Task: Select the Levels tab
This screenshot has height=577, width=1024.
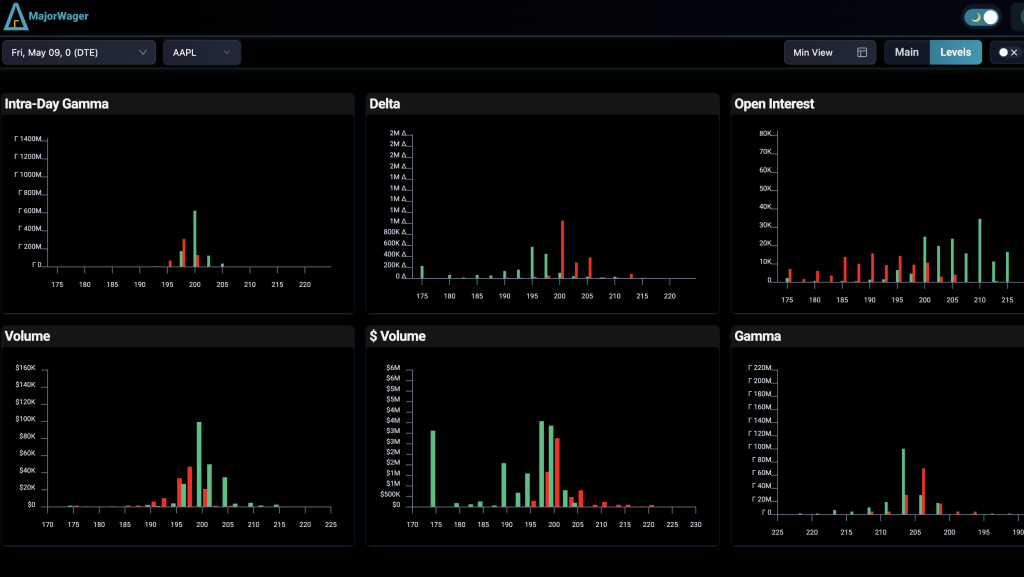Action: (x=955, y=52)
